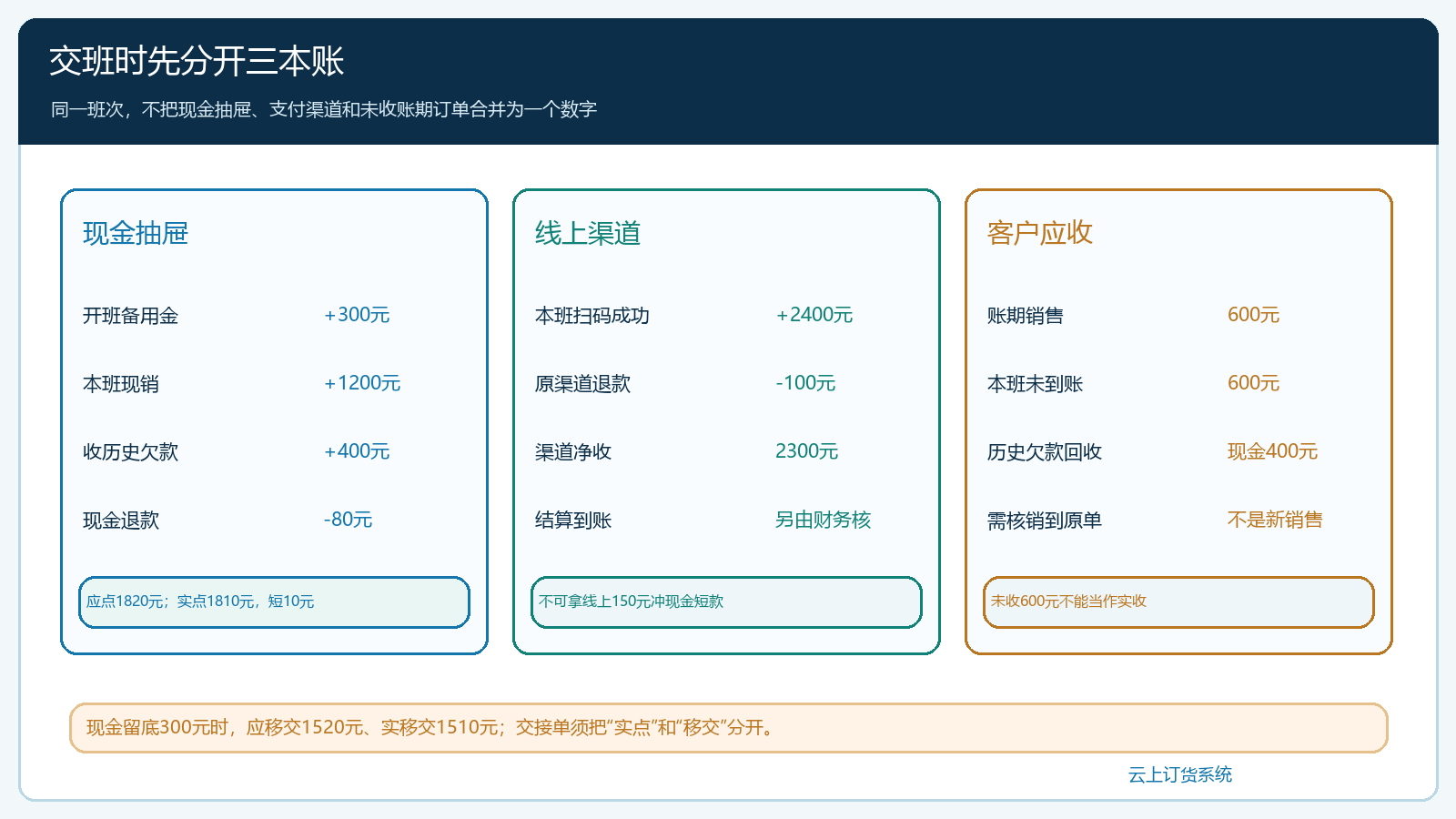This screenshot has width=1456, height=819.
Task: Select the 客户应收 card title
Action: pos(1040,233)
